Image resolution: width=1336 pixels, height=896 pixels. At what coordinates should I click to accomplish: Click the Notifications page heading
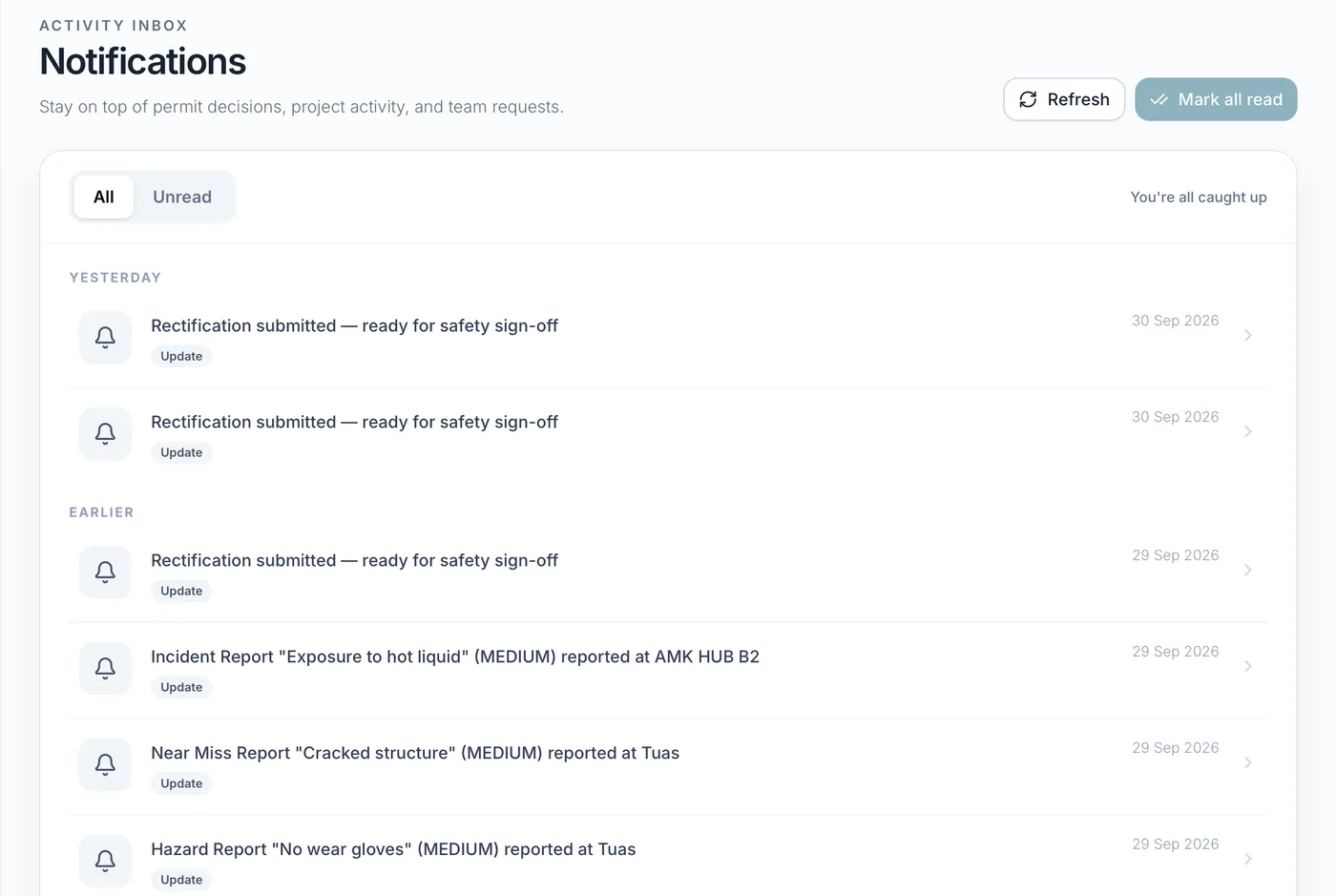143,62
